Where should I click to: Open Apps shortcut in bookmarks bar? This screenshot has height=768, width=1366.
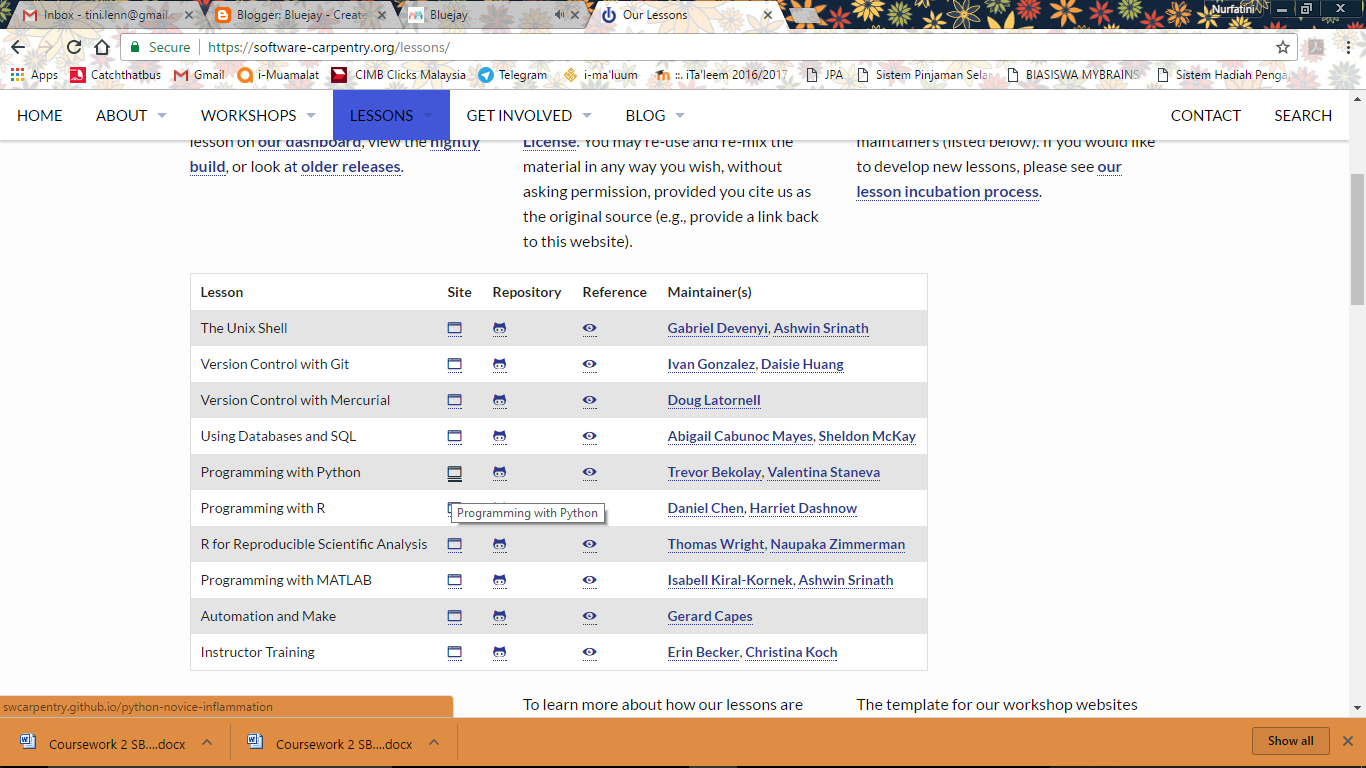click(x=34, y=75)
